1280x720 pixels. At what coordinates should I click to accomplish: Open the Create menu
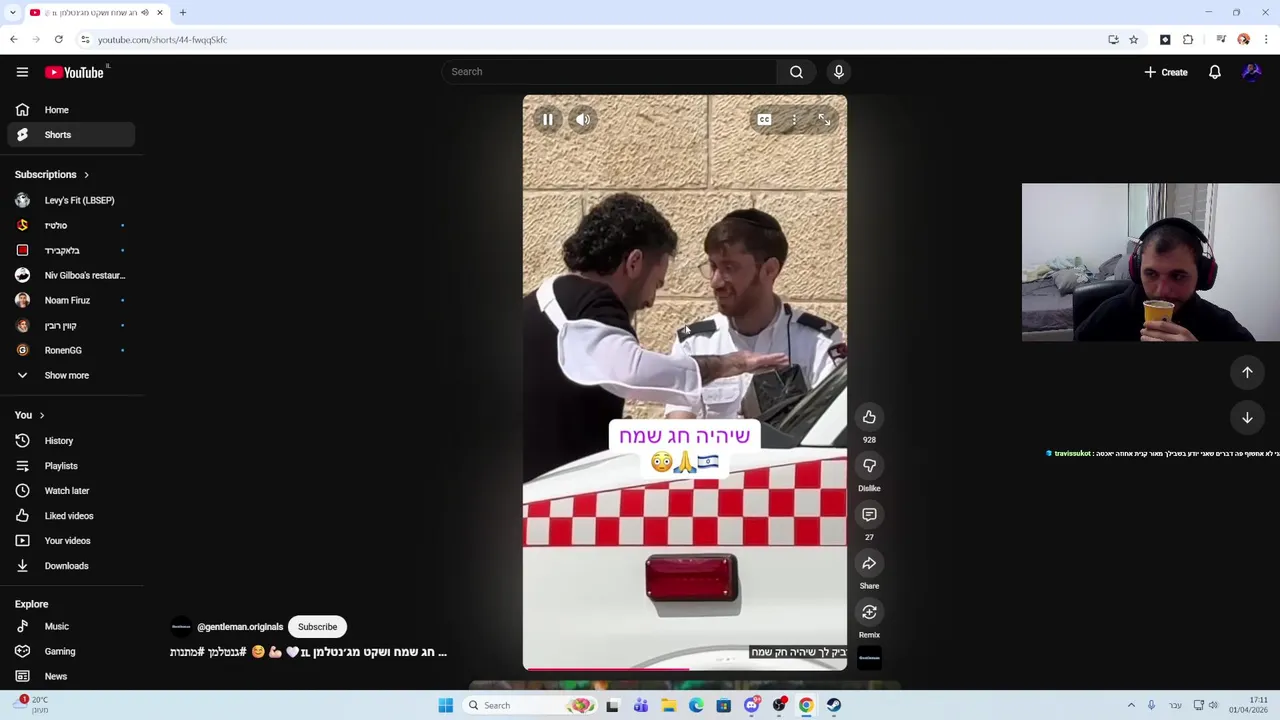click(1166, 72)
